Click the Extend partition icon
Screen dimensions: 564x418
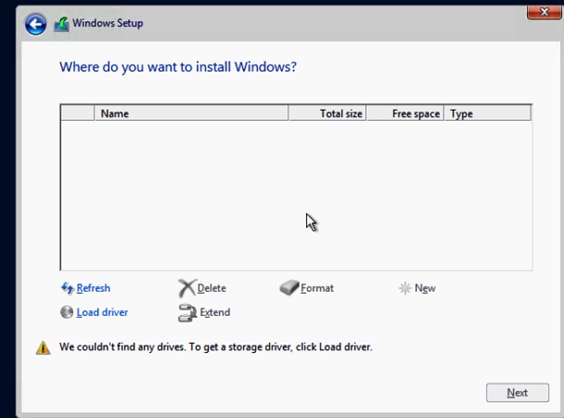187,313
